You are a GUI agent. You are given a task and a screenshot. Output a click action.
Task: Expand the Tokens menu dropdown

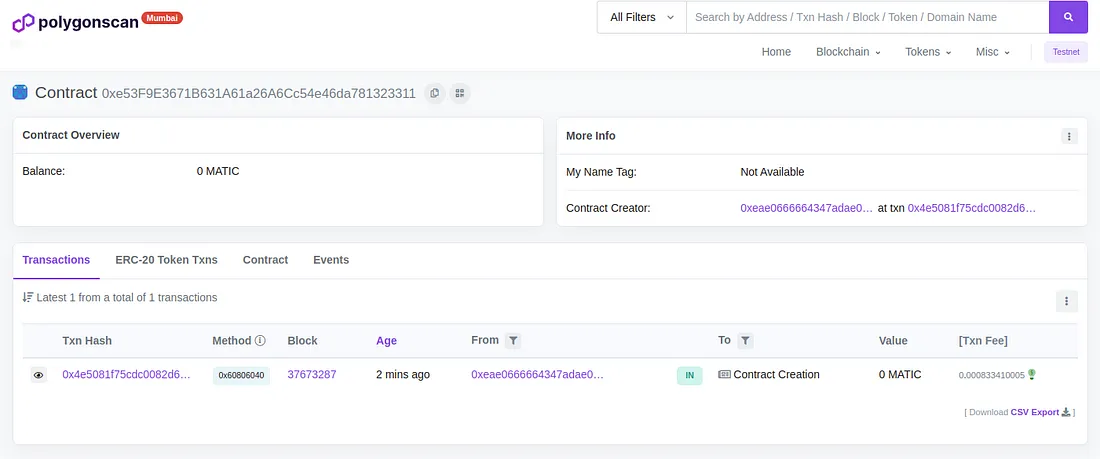pyautogui.click(x=927, y=52)
